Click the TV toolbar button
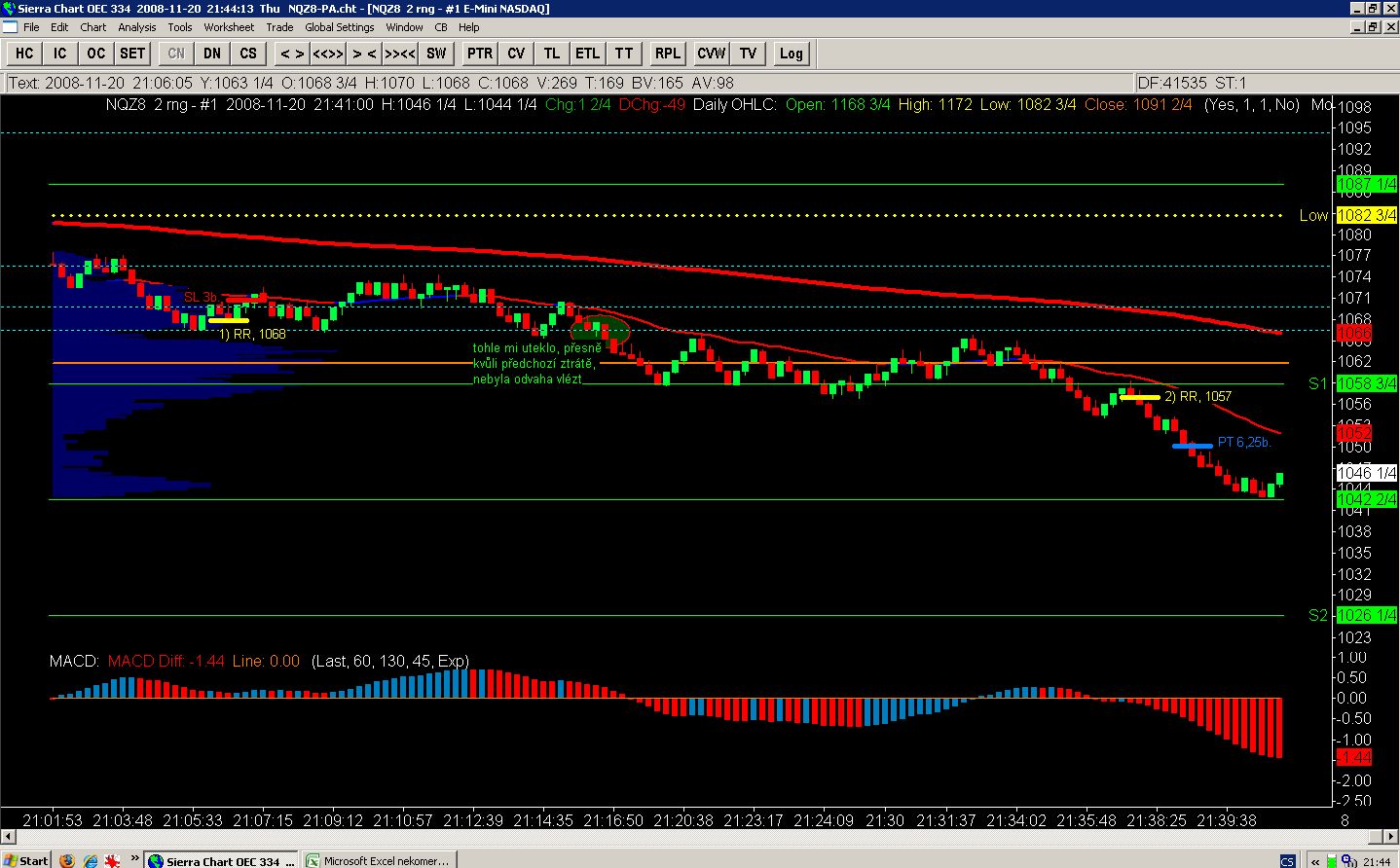Viewport: 1400px width, 868px height. [x=748, y=54]
